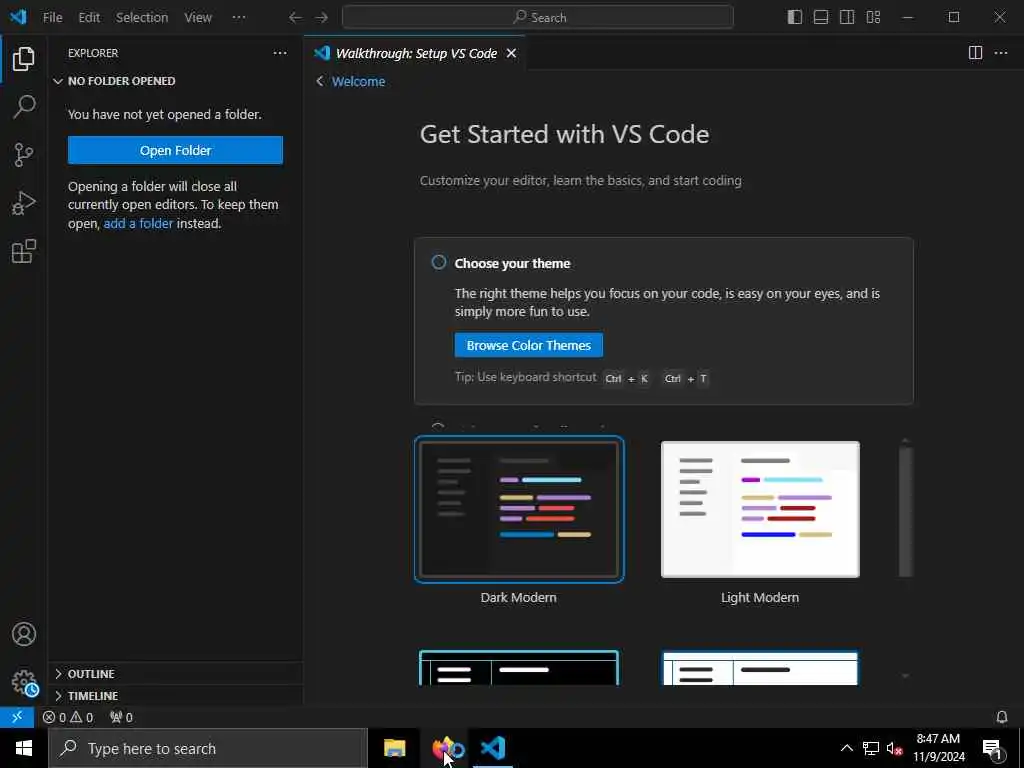Click the command center Search box
The width and height of the screenshot is (1024, 768).
(537, 17)
